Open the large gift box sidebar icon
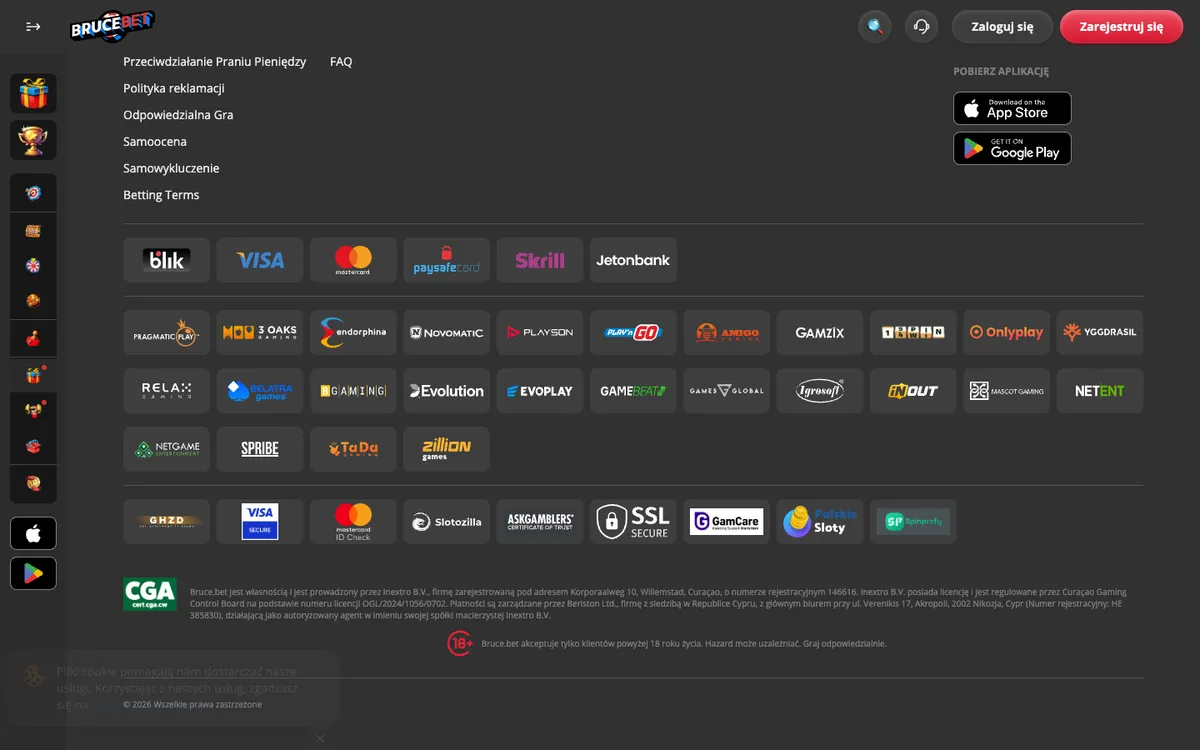 (x=33, y=93)
